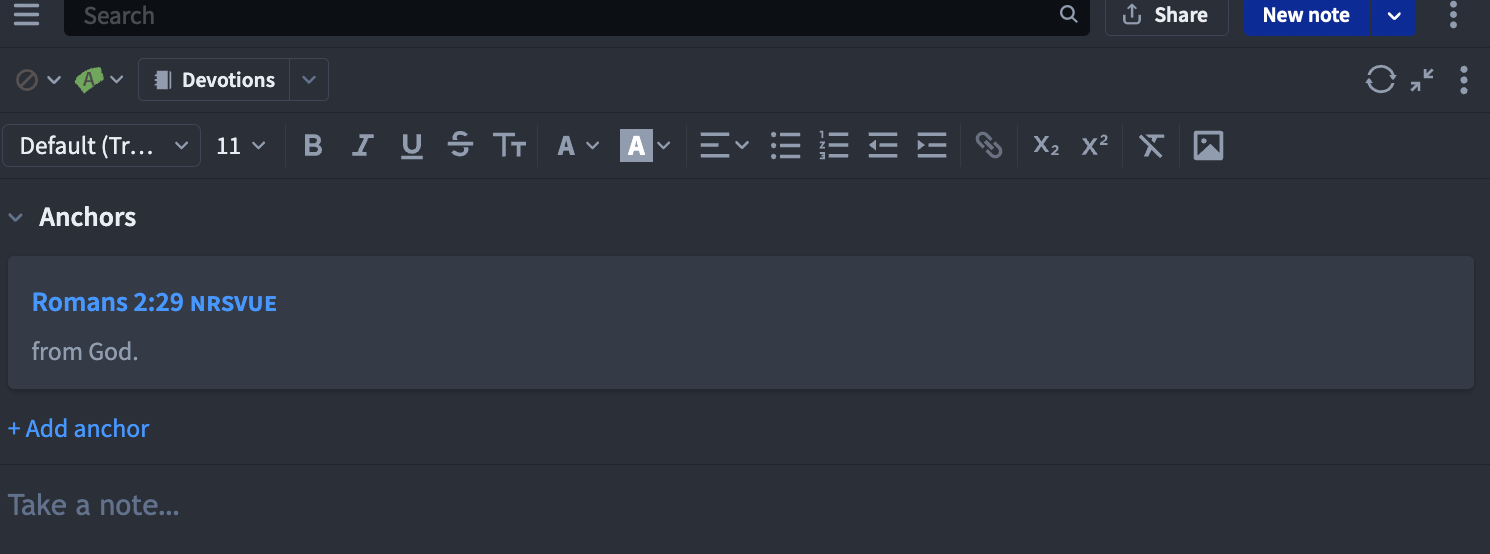Increase the indent level
Viewport: 1490px width, 554px height.
[x=931, y=146]
